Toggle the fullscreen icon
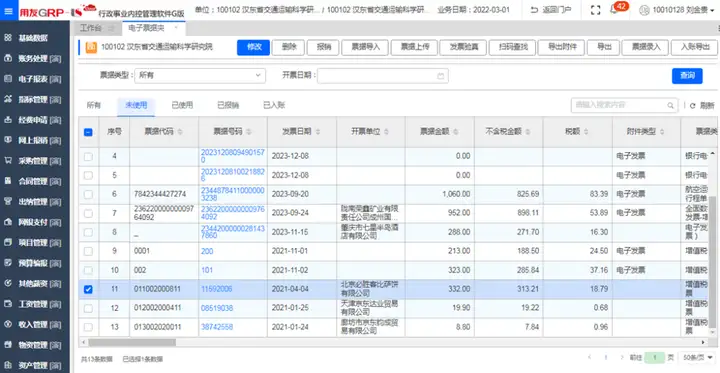 (596, 10)
